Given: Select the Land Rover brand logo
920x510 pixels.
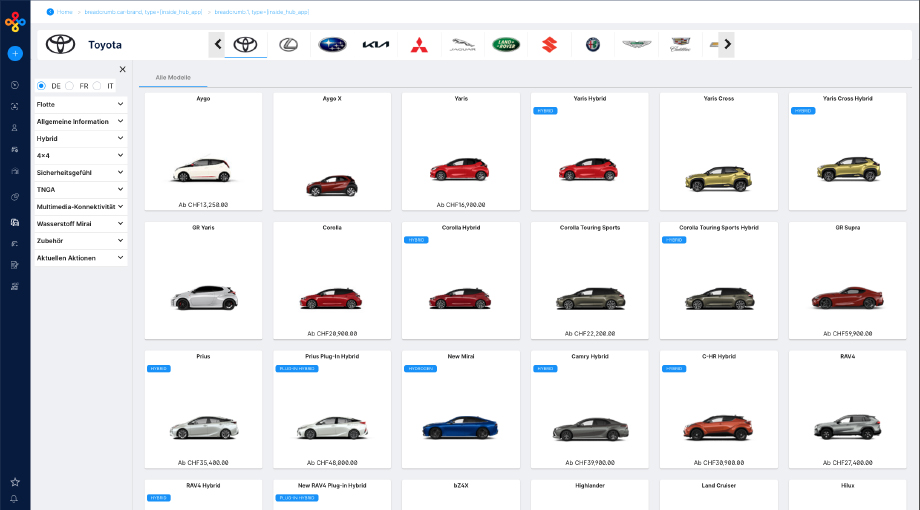Looking at the screenshot, I should coord(506,45).
